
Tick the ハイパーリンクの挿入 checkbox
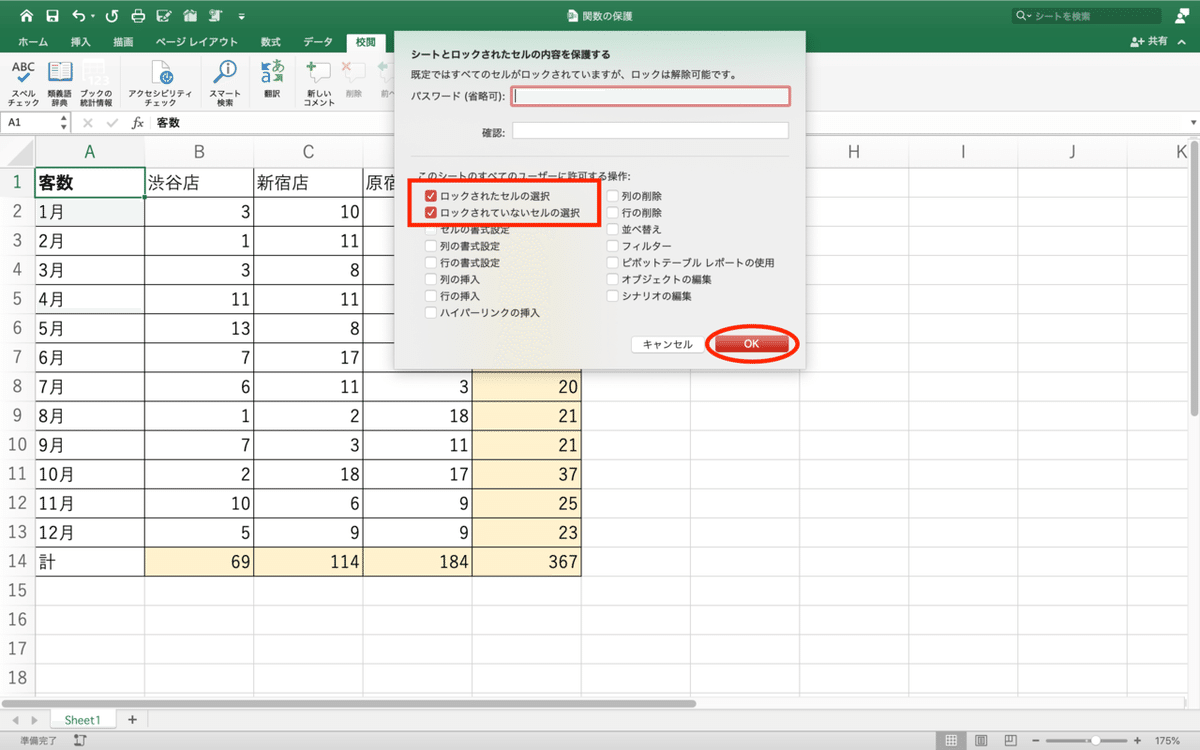(431, 313)
